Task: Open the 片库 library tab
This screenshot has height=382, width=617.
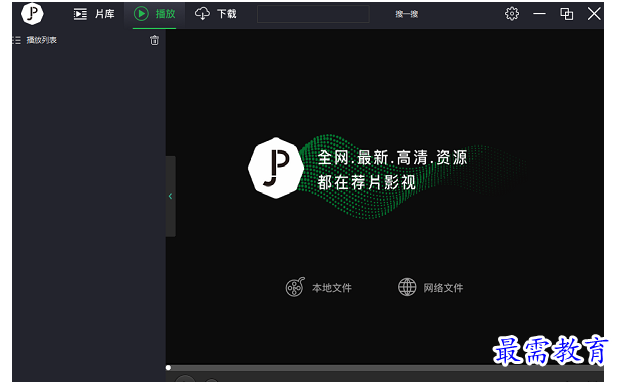Action: [94, 14]
